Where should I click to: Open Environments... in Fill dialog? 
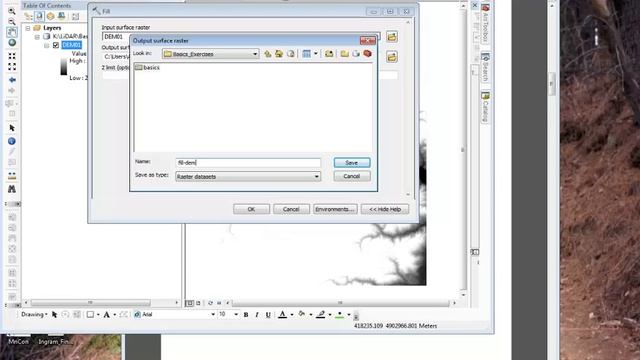click(335, 209)
